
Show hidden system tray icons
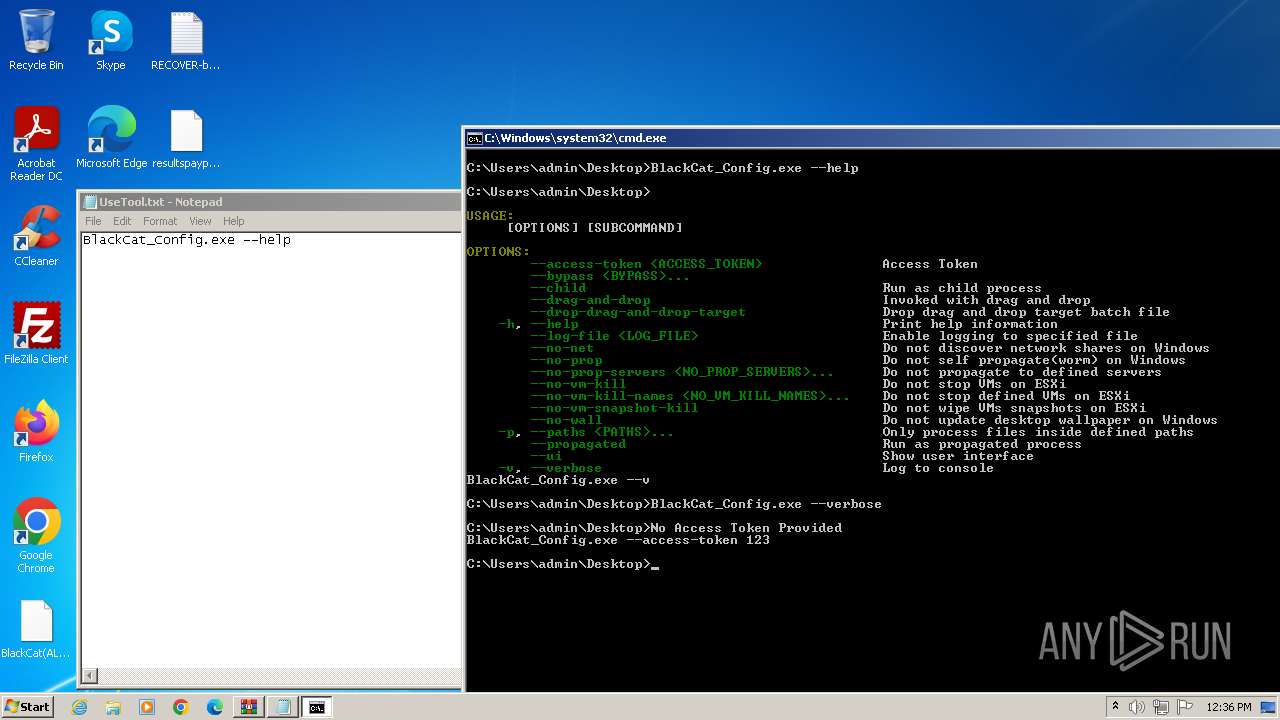pos(1115,707)
